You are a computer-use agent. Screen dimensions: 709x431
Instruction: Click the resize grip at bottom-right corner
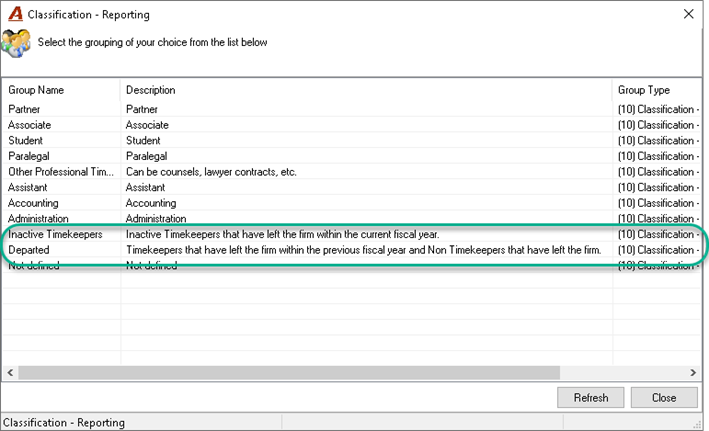697,424
